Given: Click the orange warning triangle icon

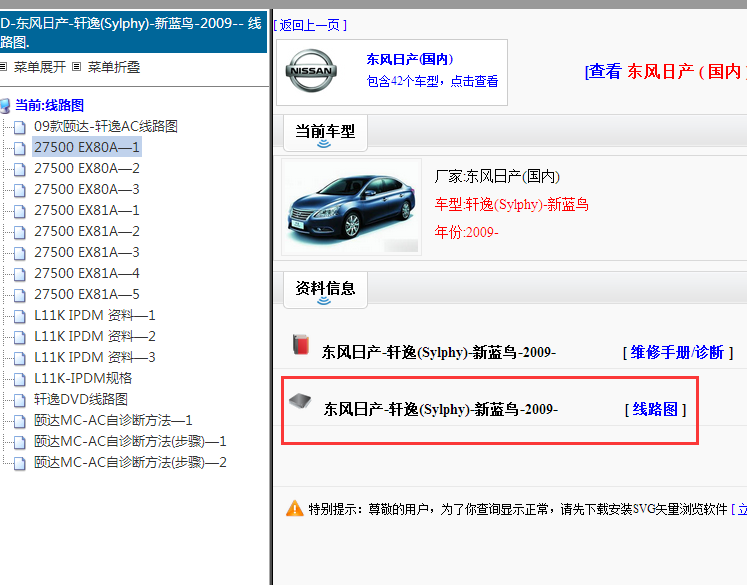Looking at the screenshot, I should pos(294,508).
